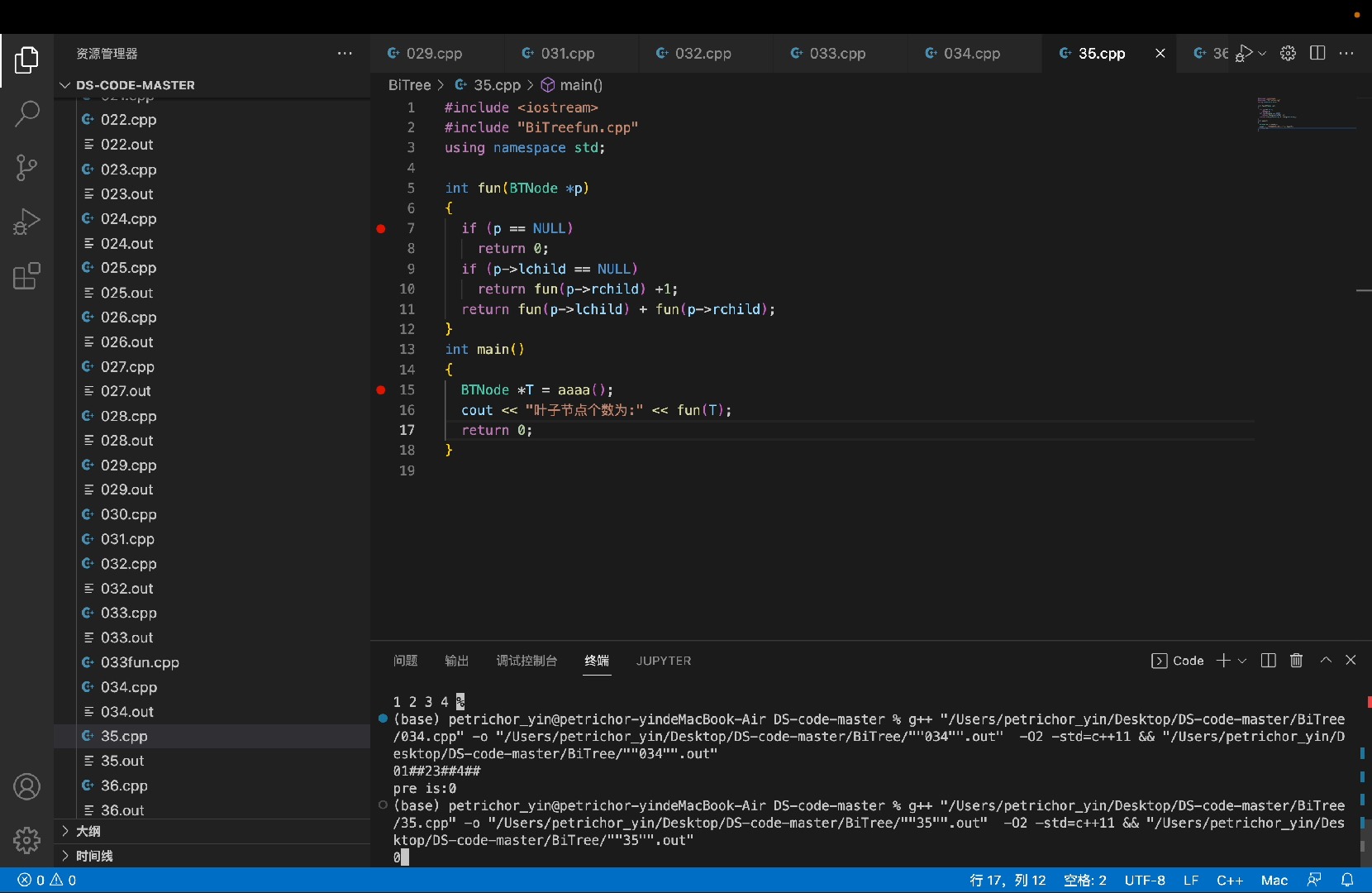Place cursor on line 11 return statement
1372x893 pixels.
[x=617, y=309]
